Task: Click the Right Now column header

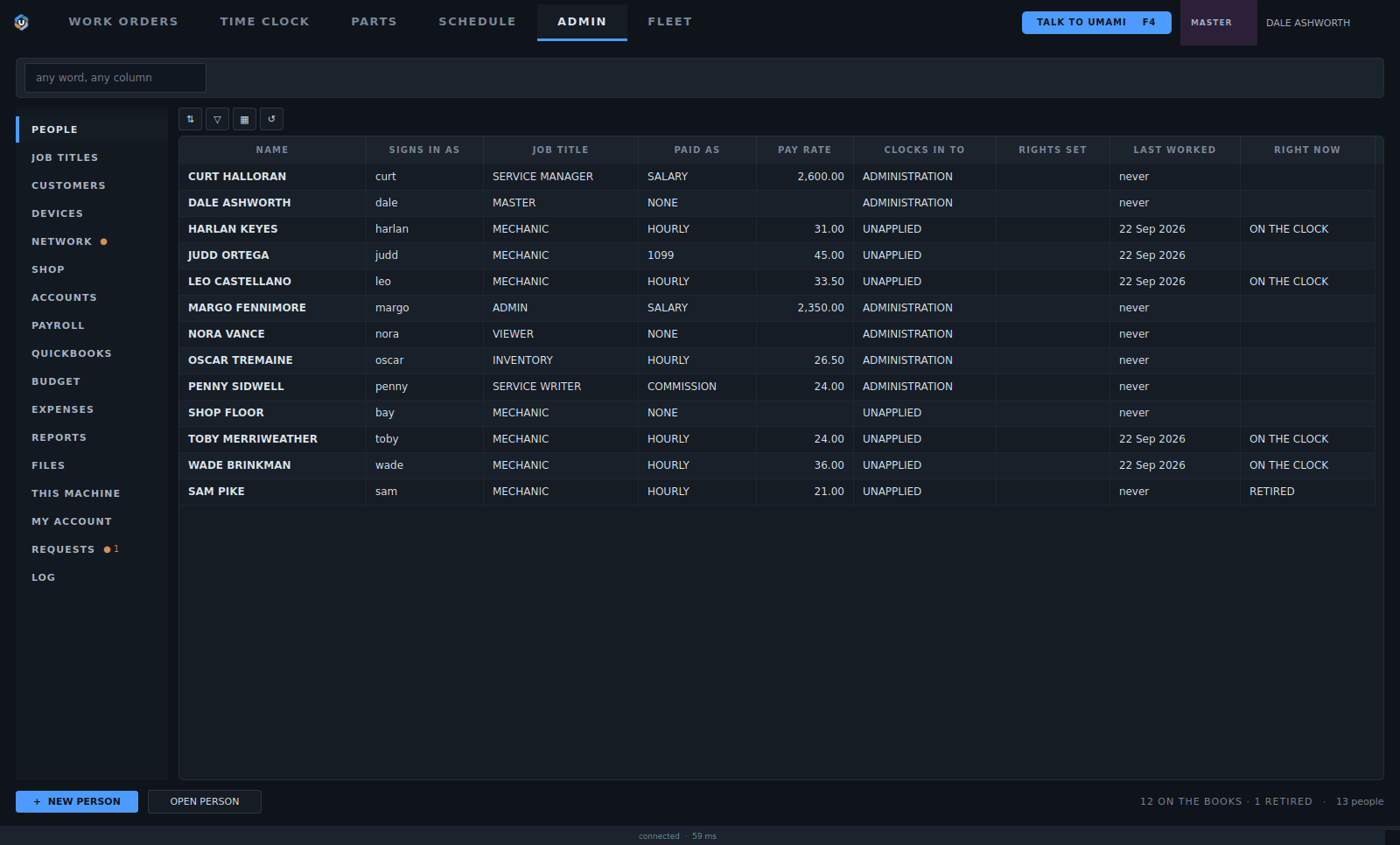Action: point(1306,150)
